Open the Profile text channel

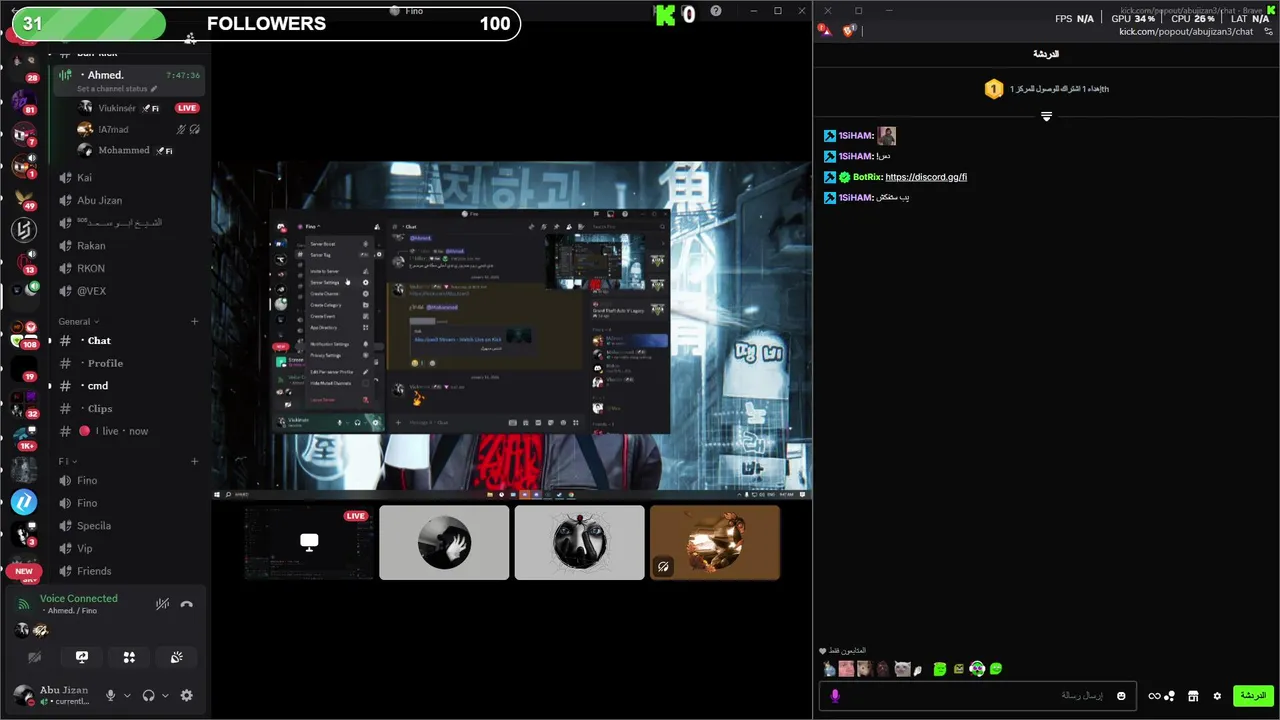pyautogui.click(x=130, y=363)
